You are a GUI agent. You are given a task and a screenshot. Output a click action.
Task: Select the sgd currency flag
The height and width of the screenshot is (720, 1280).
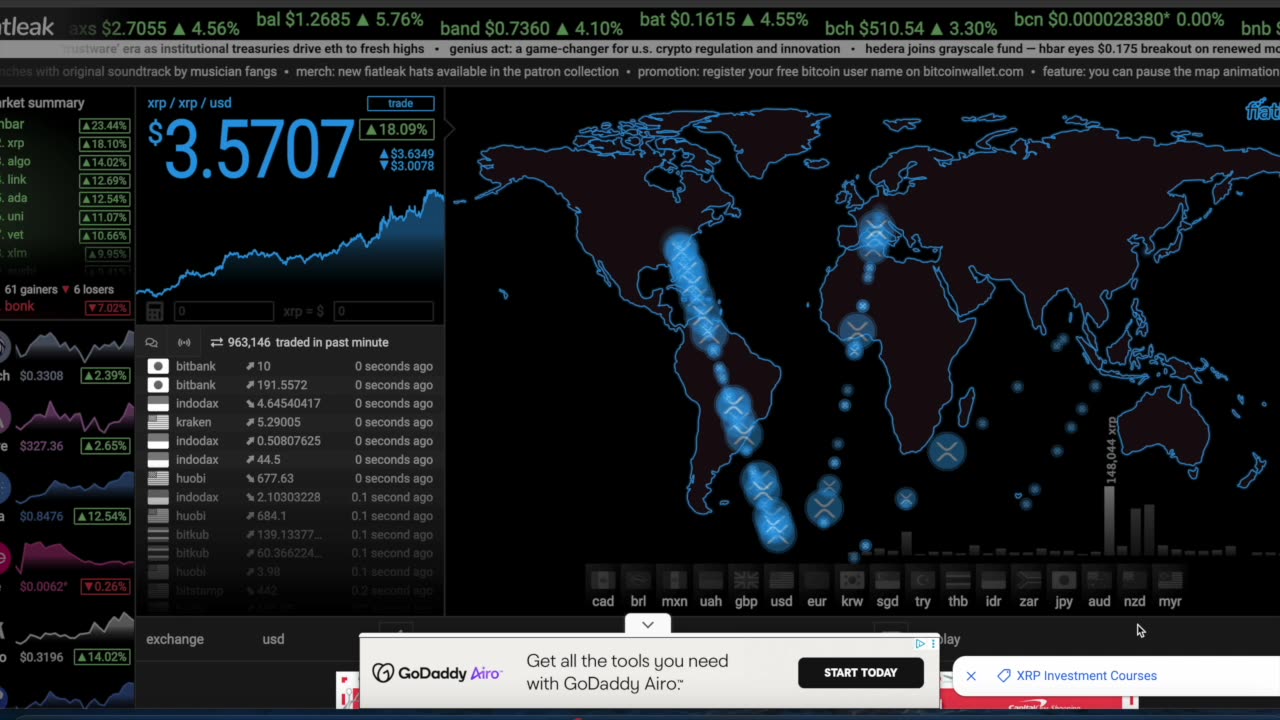(887, 580)
